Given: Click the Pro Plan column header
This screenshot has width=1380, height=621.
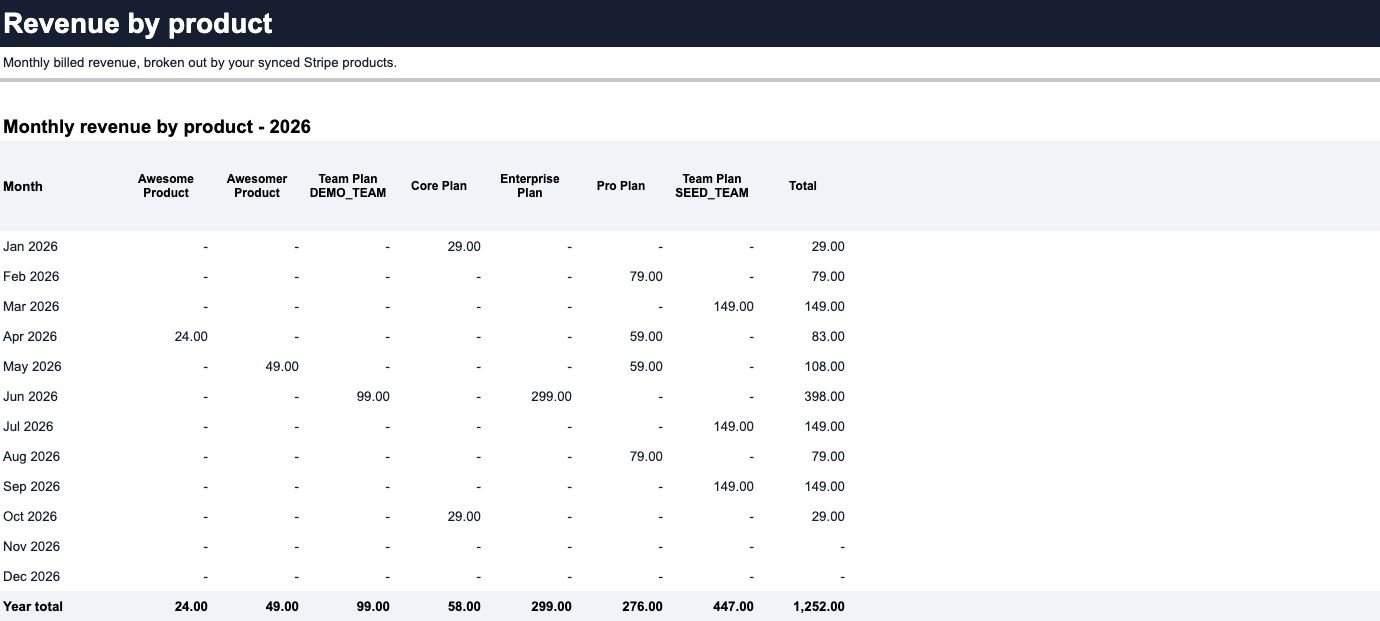Looking at the screenshot, I should (621, 186).
